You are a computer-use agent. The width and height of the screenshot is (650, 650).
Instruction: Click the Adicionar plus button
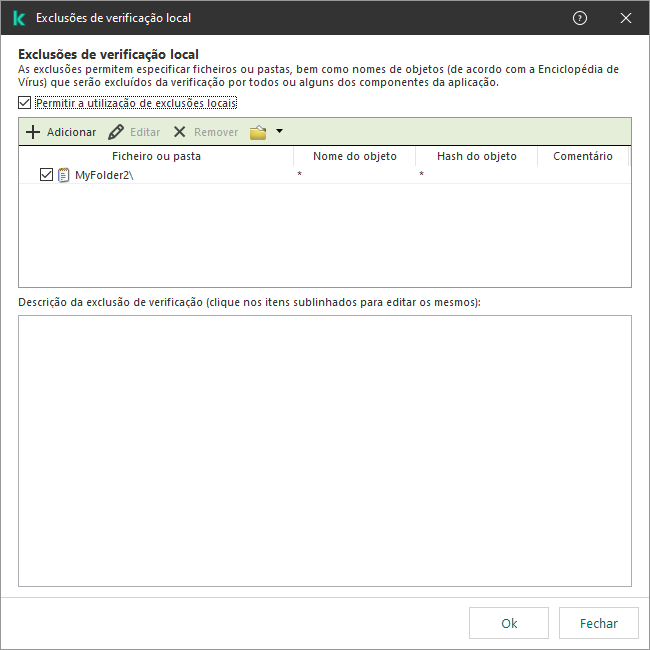point(61,132)
